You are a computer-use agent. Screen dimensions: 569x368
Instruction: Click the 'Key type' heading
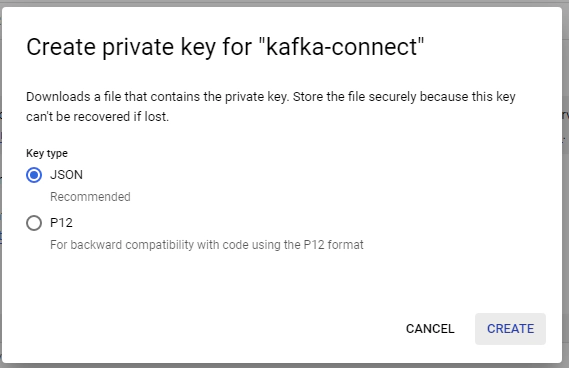click(x=47, y=153)
